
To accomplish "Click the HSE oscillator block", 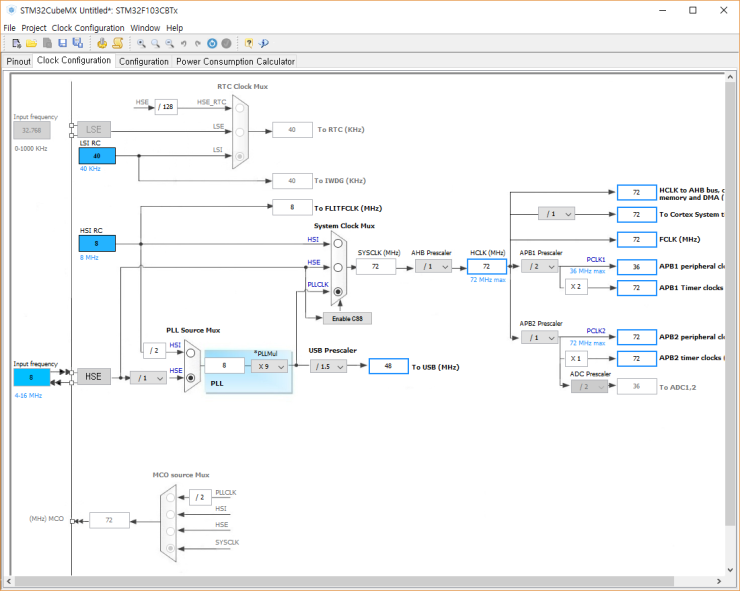I will coord(93,377).
